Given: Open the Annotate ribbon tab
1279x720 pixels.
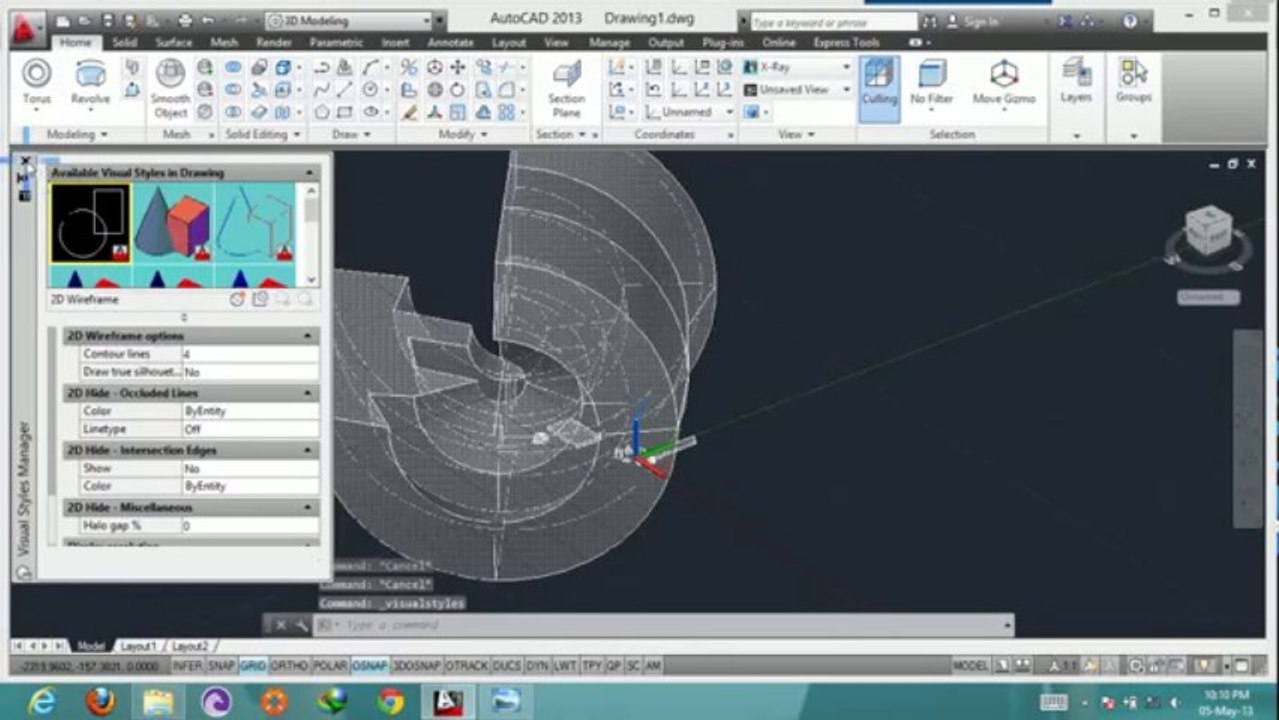Looking at the screenshot, I should pos(451,43).
